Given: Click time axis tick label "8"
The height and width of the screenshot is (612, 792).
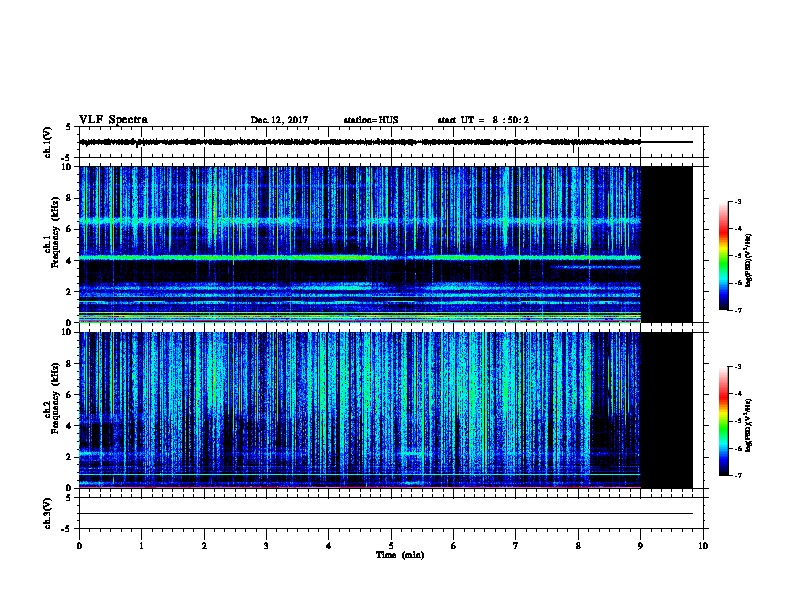Looking at the screenshot, I should (x=578, y=545).
